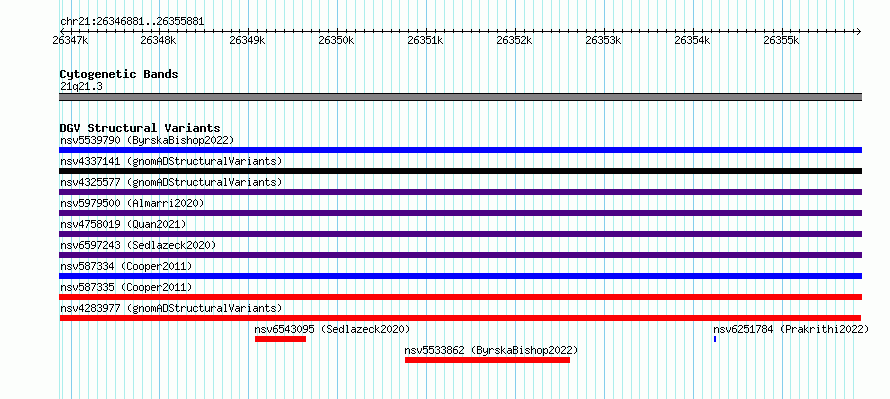Click the DGV Structural Variants track title
The width and height of the screenshot is (890, 399).
click(x=140, y=128)
